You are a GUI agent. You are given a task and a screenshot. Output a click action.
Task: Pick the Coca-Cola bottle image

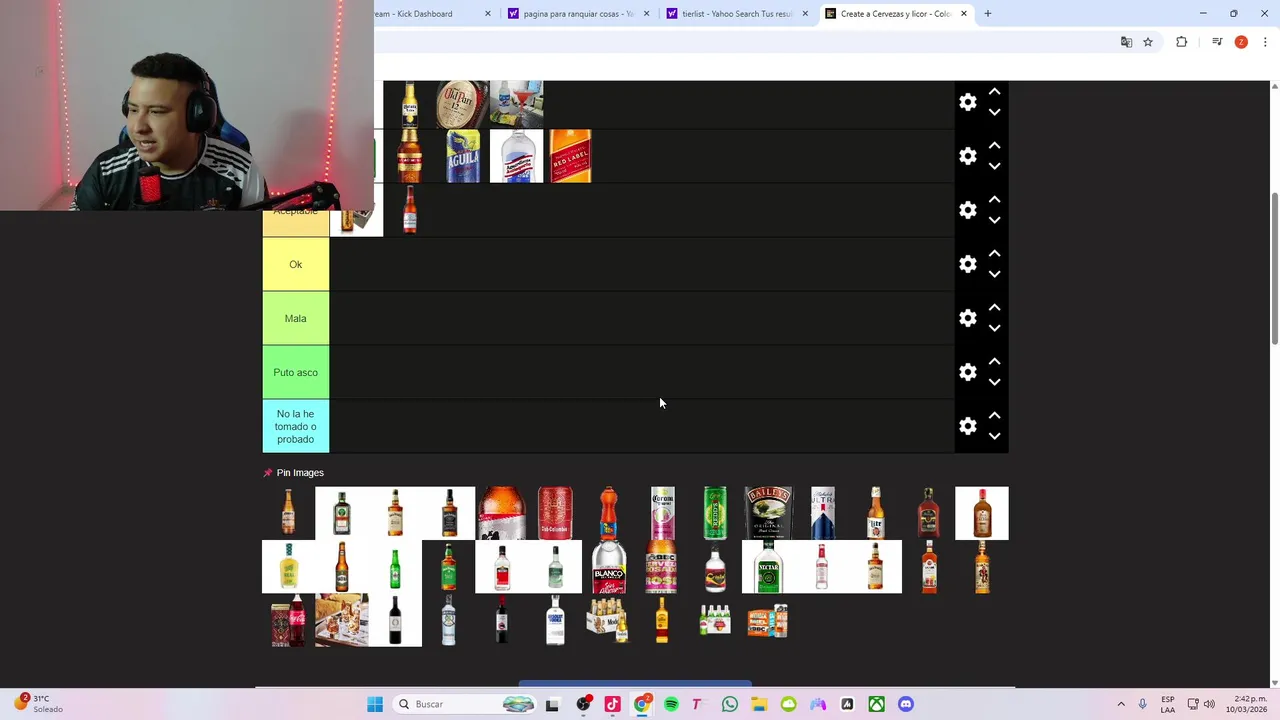point(288,621)
